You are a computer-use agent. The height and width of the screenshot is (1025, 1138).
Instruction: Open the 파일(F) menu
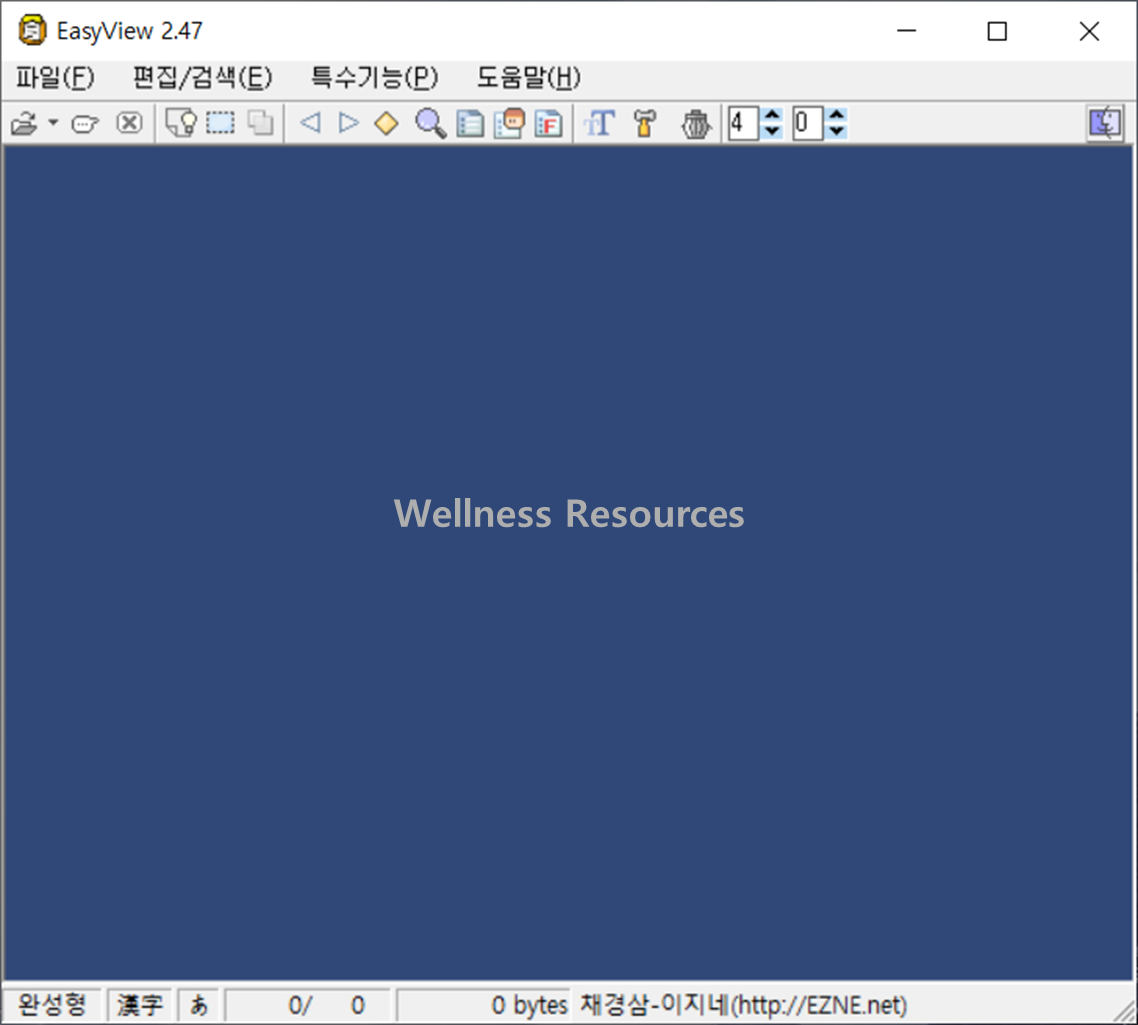point(55,78)
